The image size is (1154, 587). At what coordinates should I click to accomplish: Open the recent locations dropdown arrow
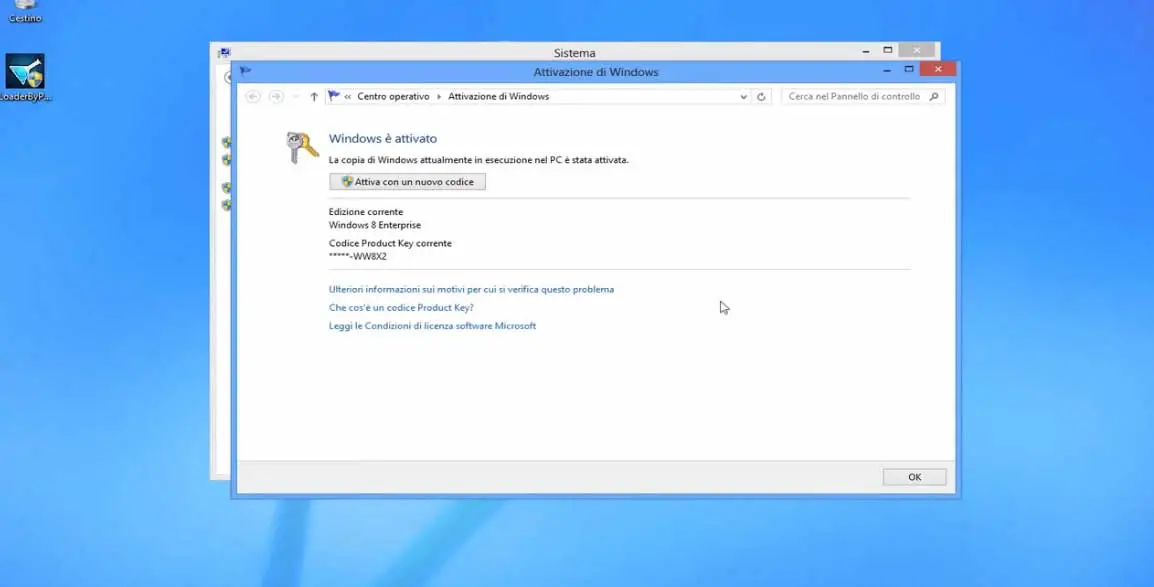(x=296, y=96)
